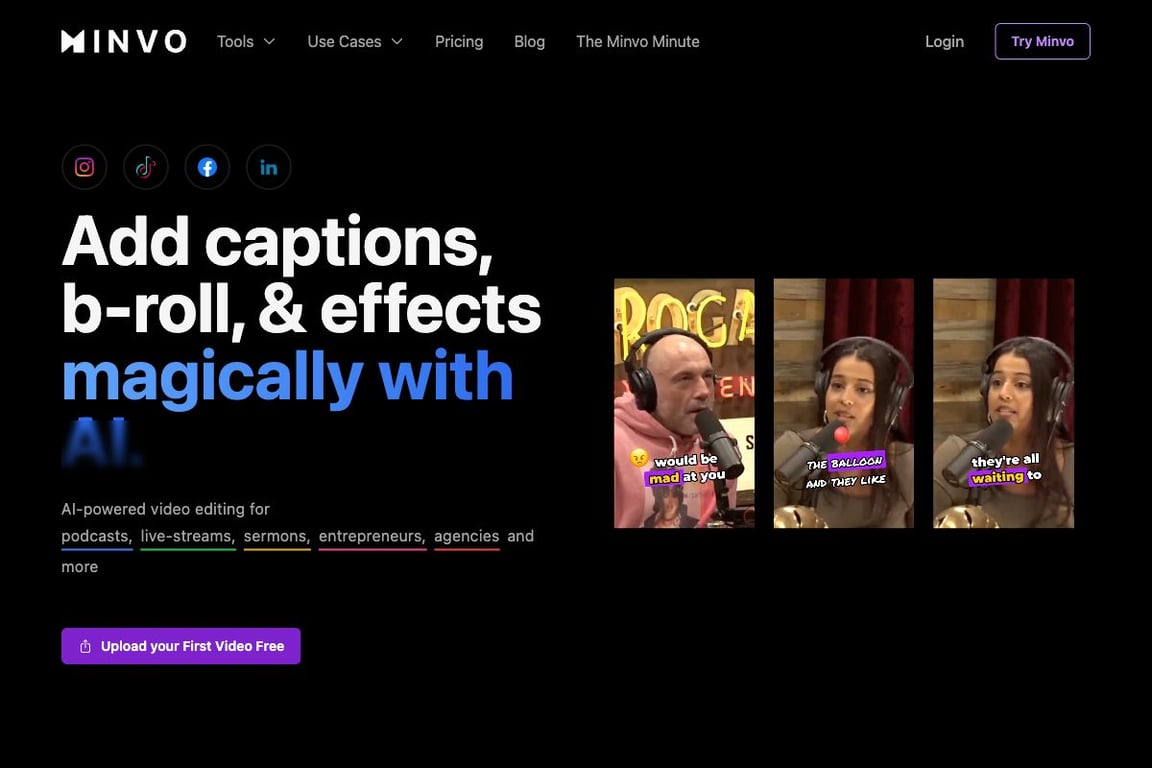Select the 'they're all waiting to' thumbnail
Screen dimensions: 1152x768
point(1004,403)
